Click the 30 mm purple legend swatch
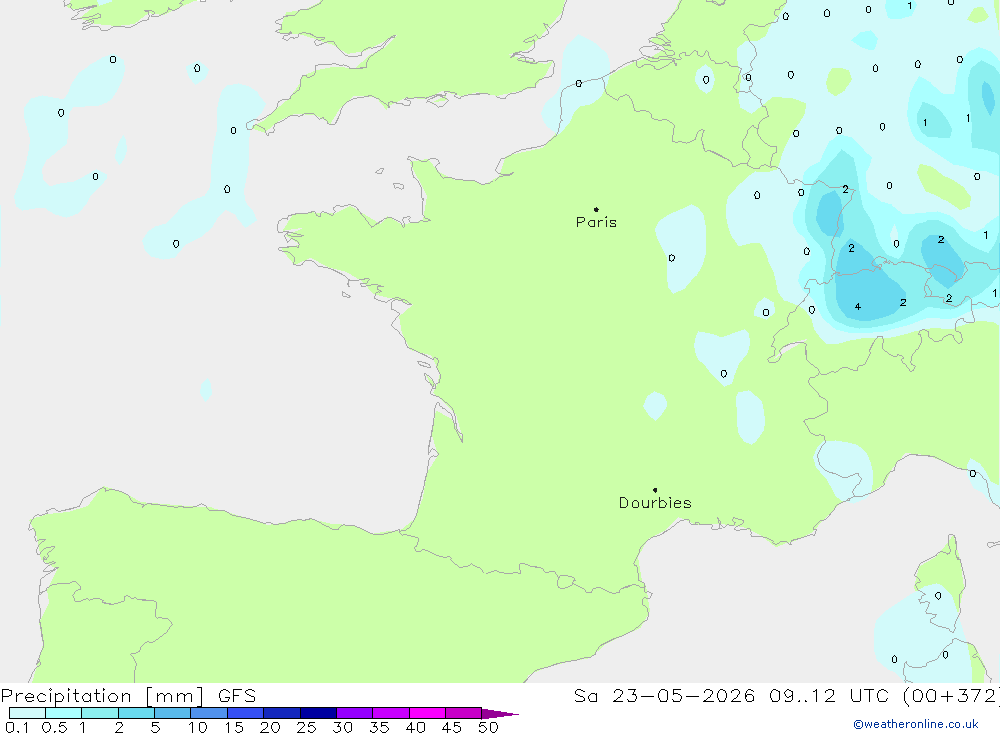 (x=355, y=713)
